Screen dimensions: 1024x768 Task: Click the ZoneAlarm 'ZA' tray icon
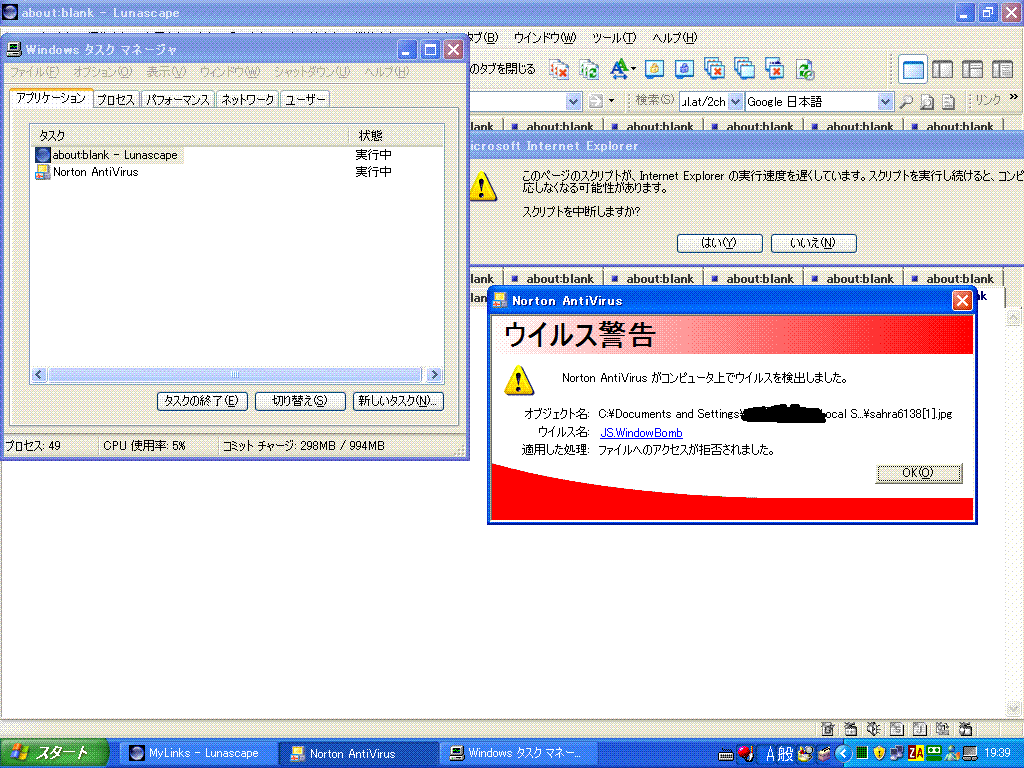click(916, 754)
